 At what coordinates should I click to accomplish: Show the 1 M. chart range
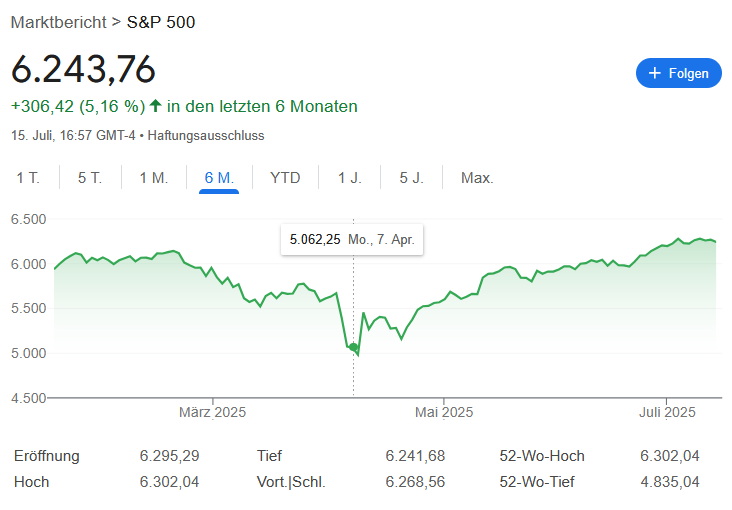tap(153, 178)
